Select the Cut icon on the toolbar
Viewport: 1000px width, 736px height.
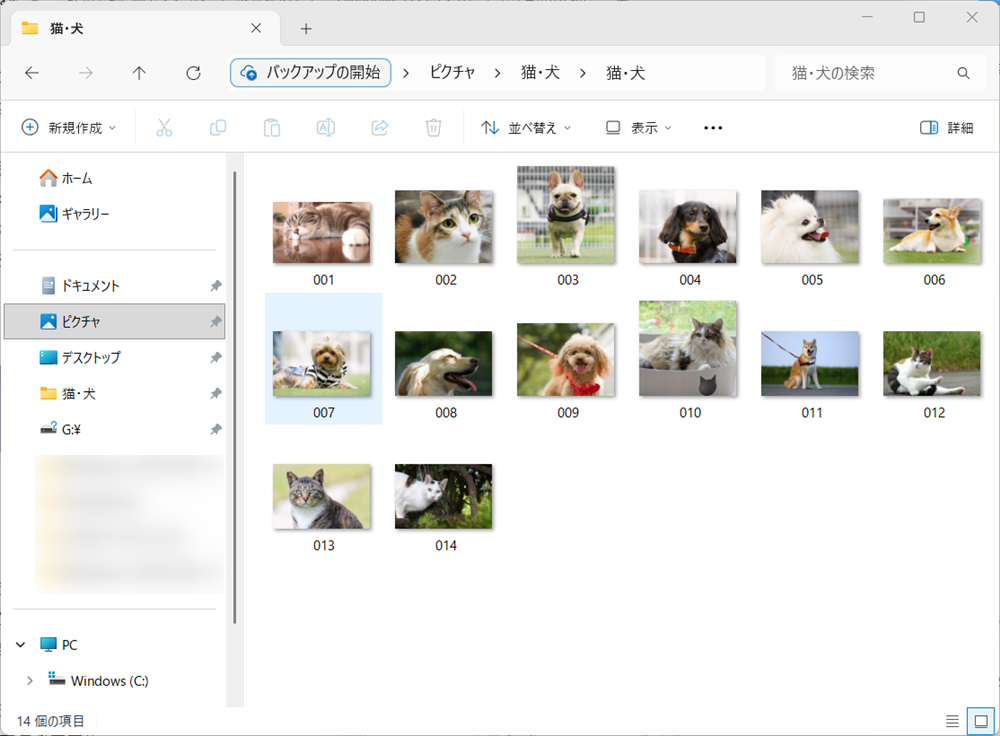pos(164,127)
